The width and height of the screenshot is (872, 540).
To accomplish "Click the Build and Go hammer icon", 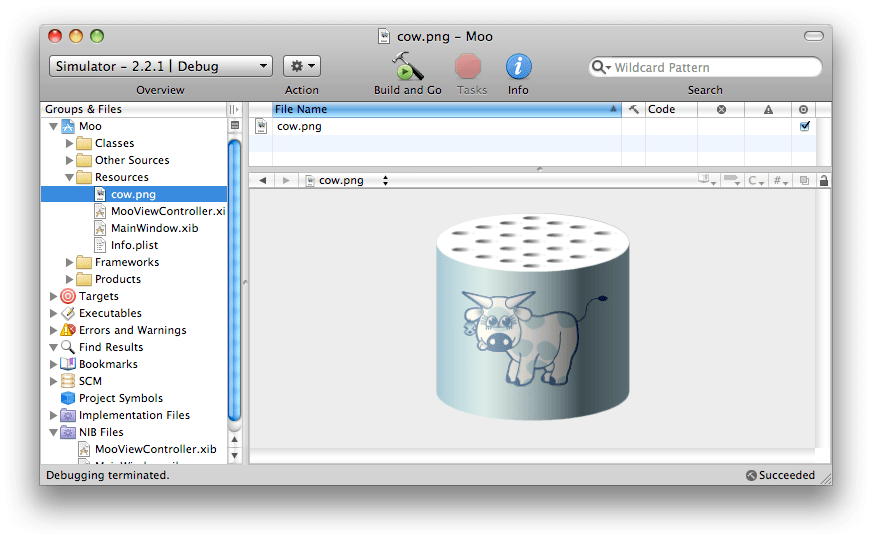I will (x=407, y=67).
